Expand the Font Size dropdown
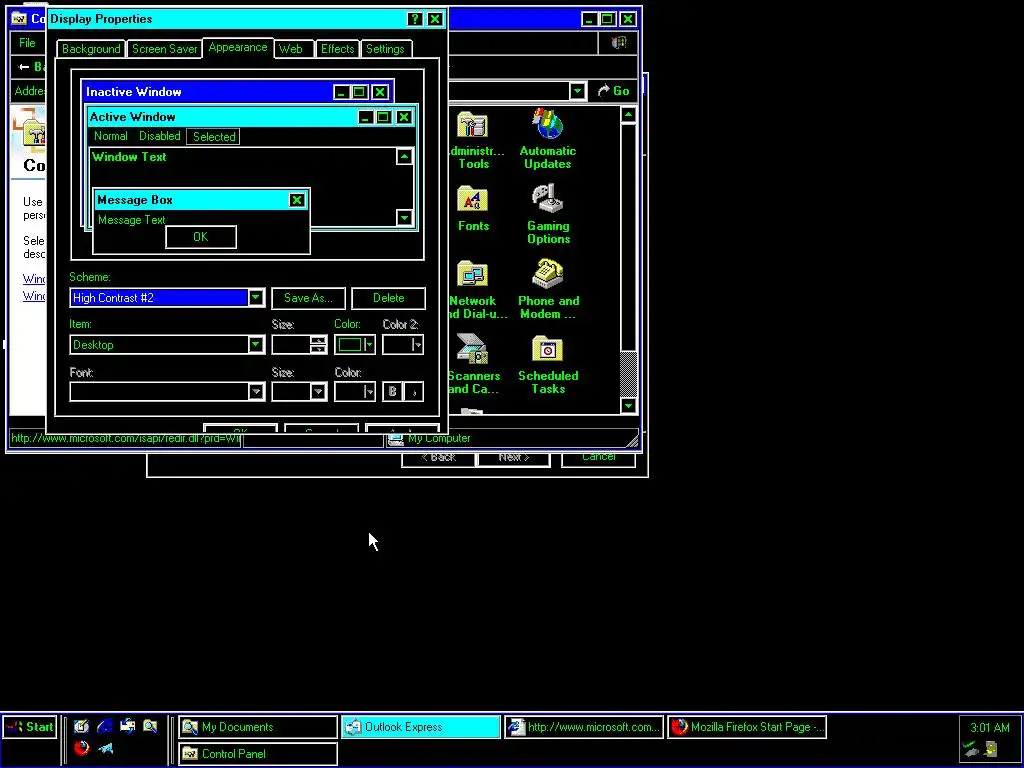 318,391
